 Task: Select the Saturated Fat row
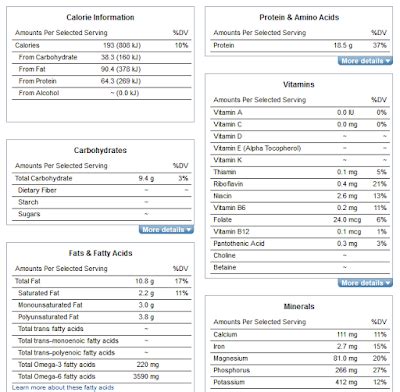click(102, 293)
